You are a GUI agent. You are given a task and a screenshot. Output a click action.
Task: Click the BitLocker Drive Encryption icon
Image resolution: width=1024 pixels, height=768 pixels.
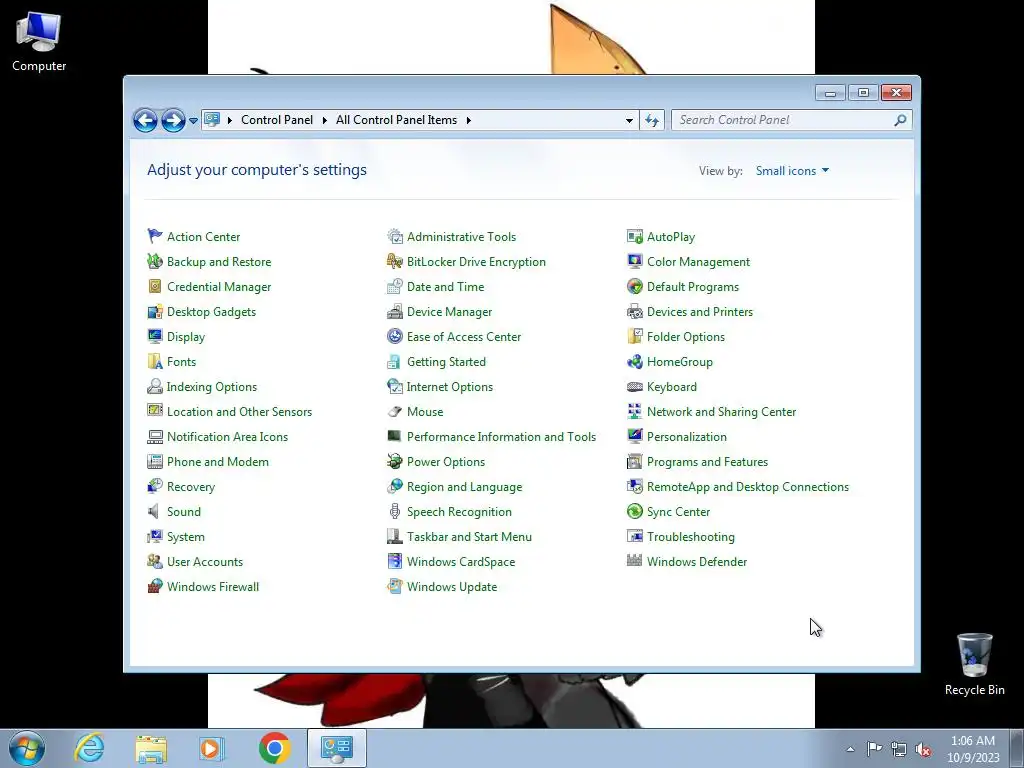coord(394,261)
